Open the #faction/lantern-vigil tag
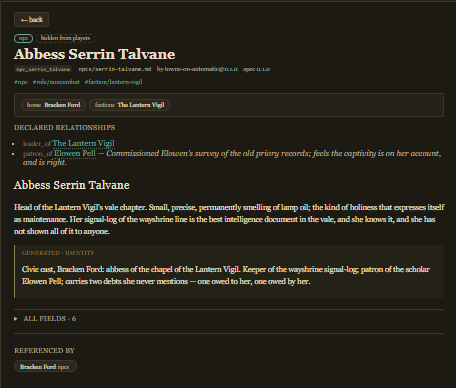The width and height of the screenshot is (456, 388). coord(113,82)
